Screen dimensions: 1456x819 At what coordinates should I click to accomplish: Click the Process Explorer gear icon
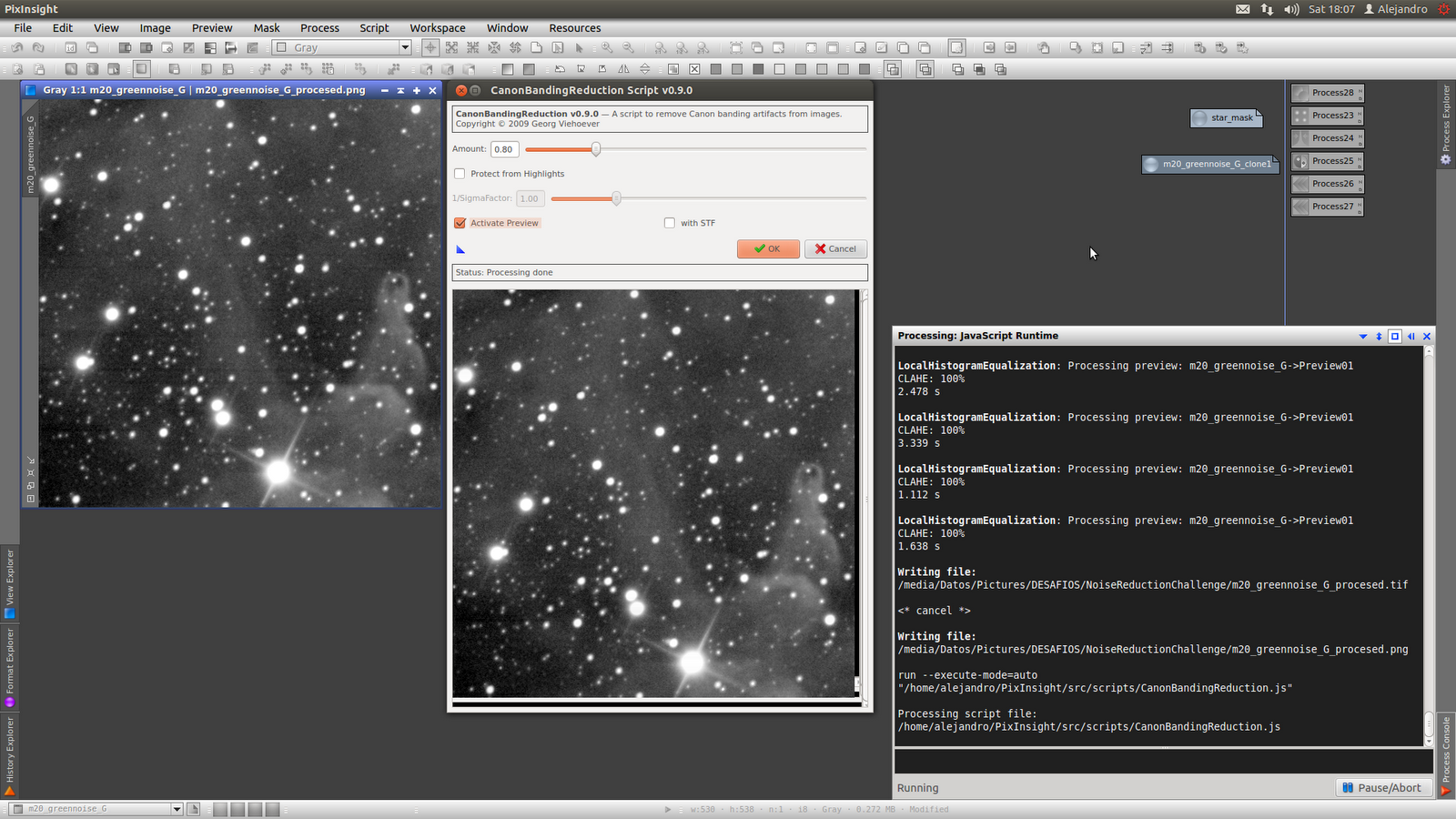coord(1445,160)
